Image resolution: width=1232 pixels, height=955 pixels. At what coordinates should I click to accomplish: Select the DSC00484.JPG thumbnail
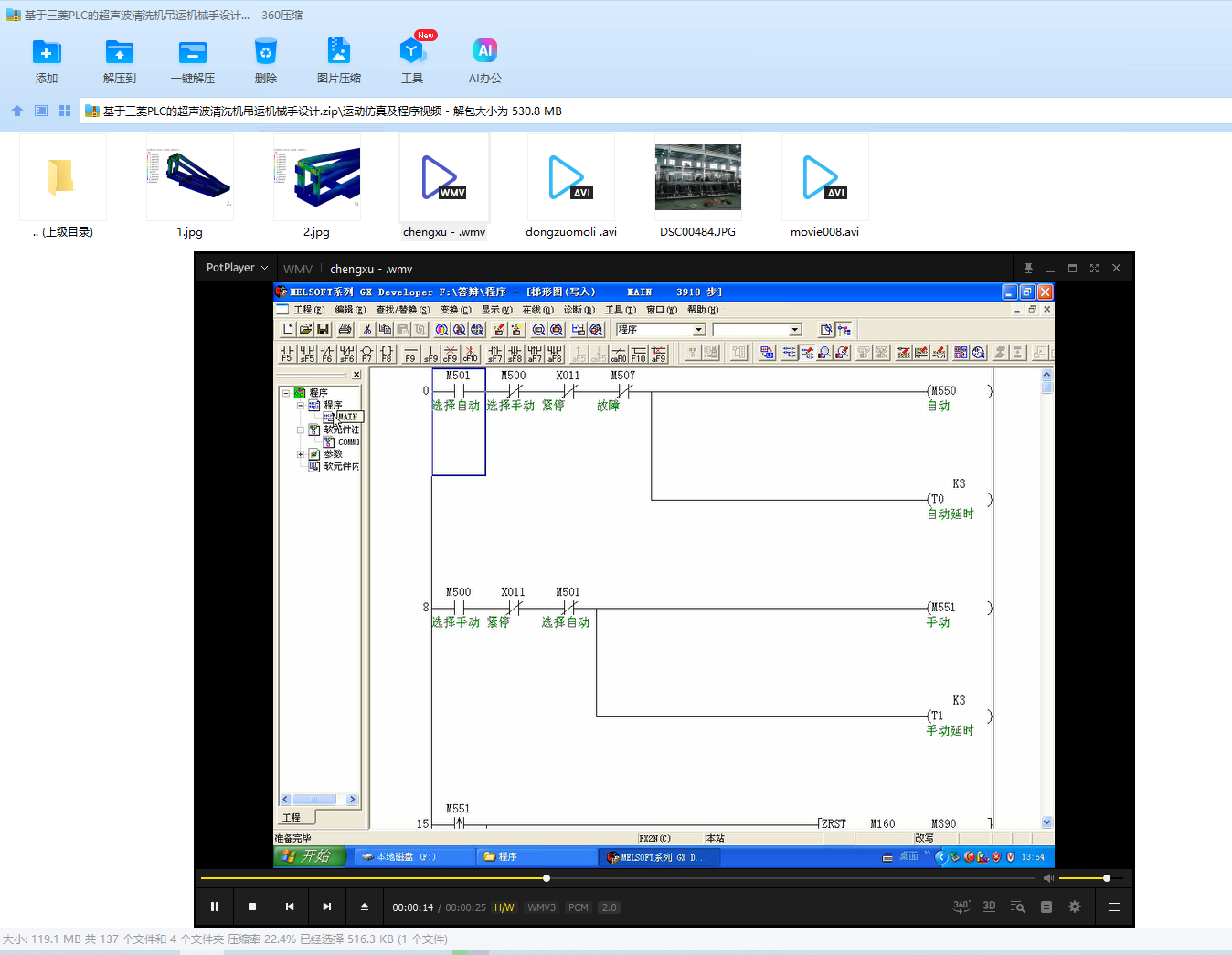[698, 187]
